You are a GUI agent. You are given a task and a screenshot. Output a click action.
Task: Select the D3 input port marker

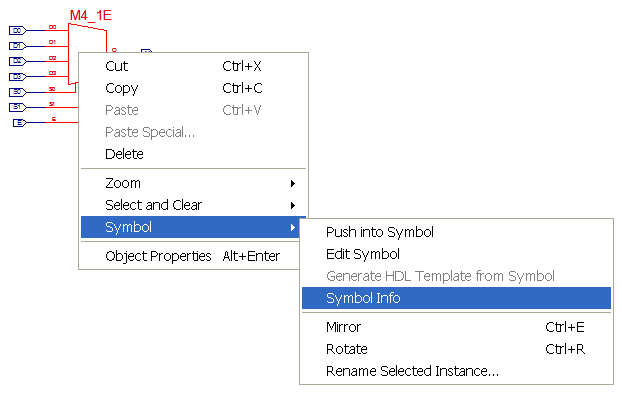pyautogui.click(x=17, y=77)
